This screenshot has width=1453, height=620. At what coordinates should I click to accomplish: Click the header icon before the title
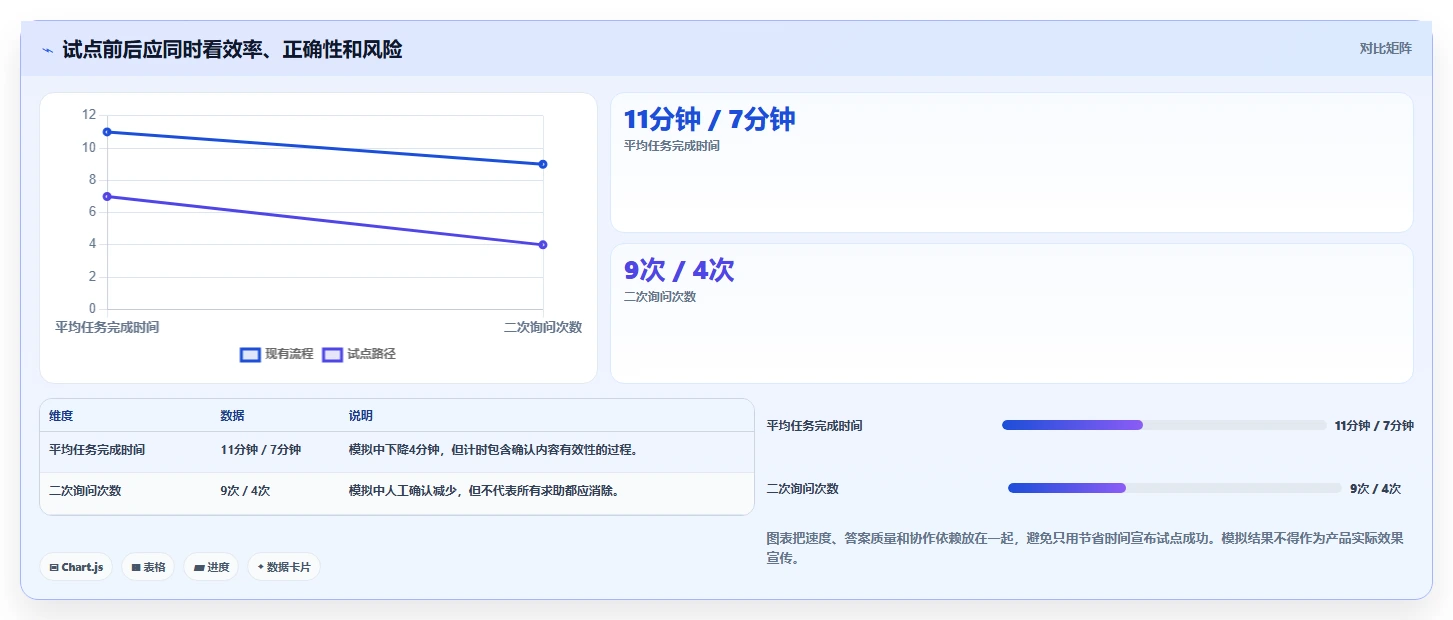(47, 50)
